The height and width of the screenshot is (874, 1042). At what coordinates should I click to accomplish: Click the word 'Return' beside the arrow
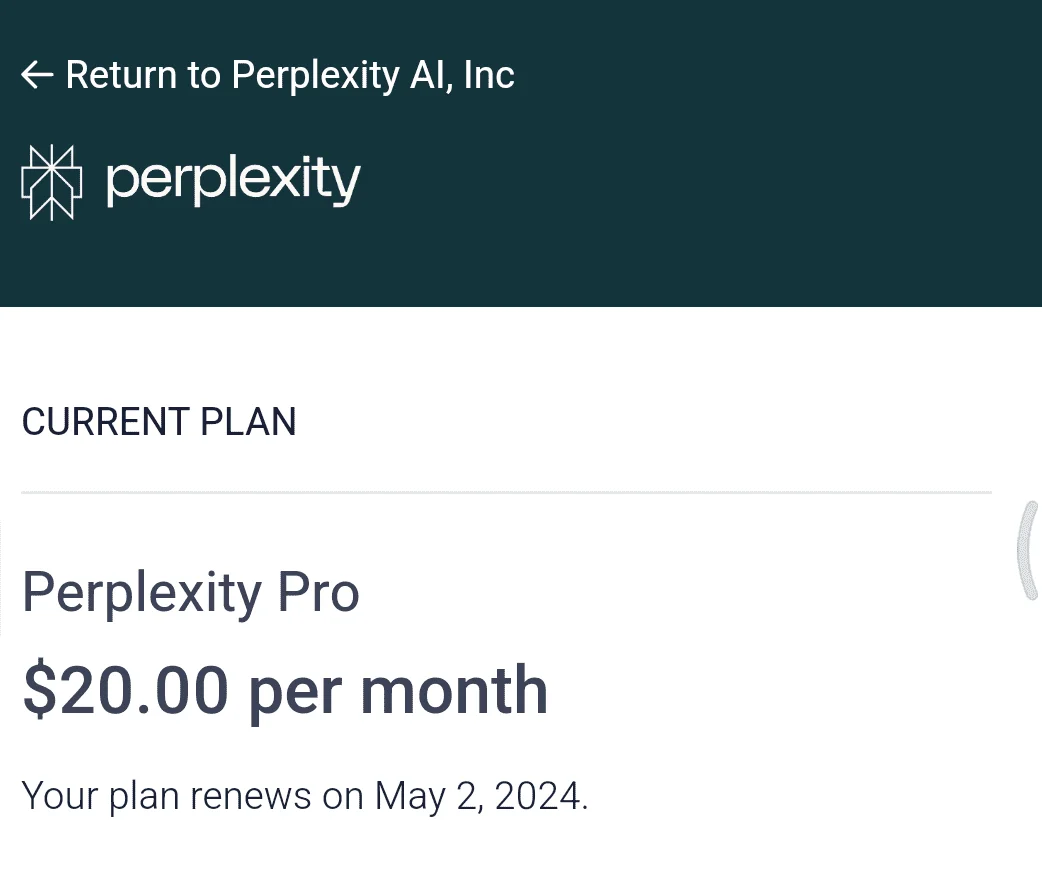tap(121, 74)
